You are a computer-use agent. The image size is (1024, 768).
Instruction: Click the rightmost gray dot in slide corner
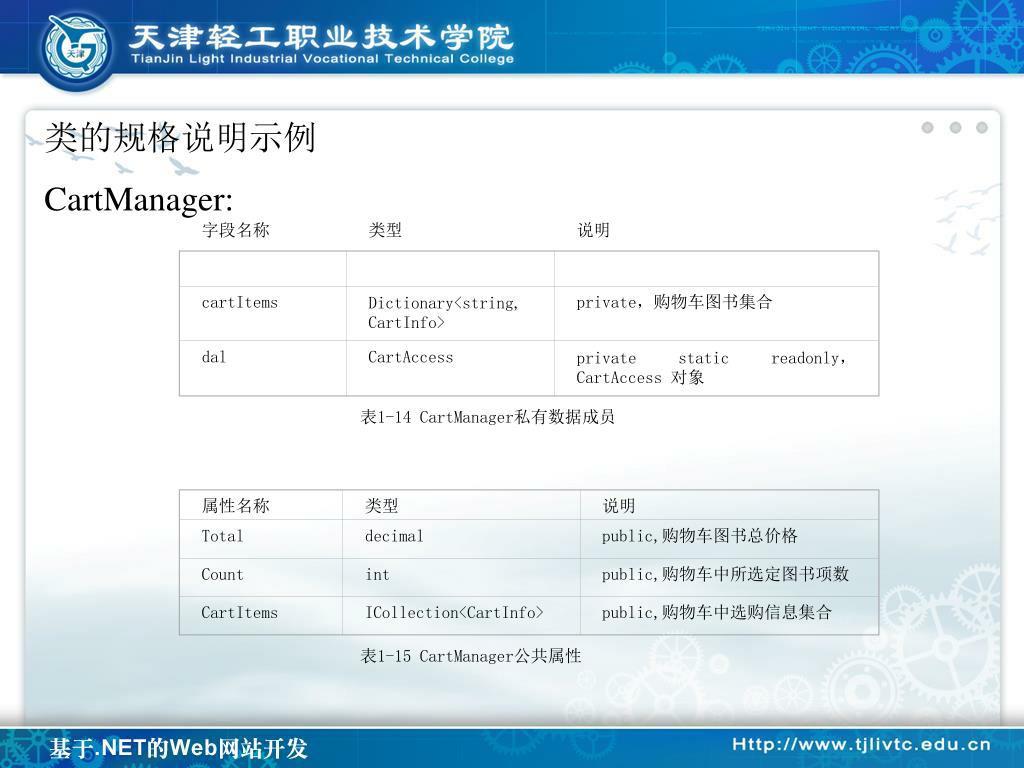pos(982,127)
